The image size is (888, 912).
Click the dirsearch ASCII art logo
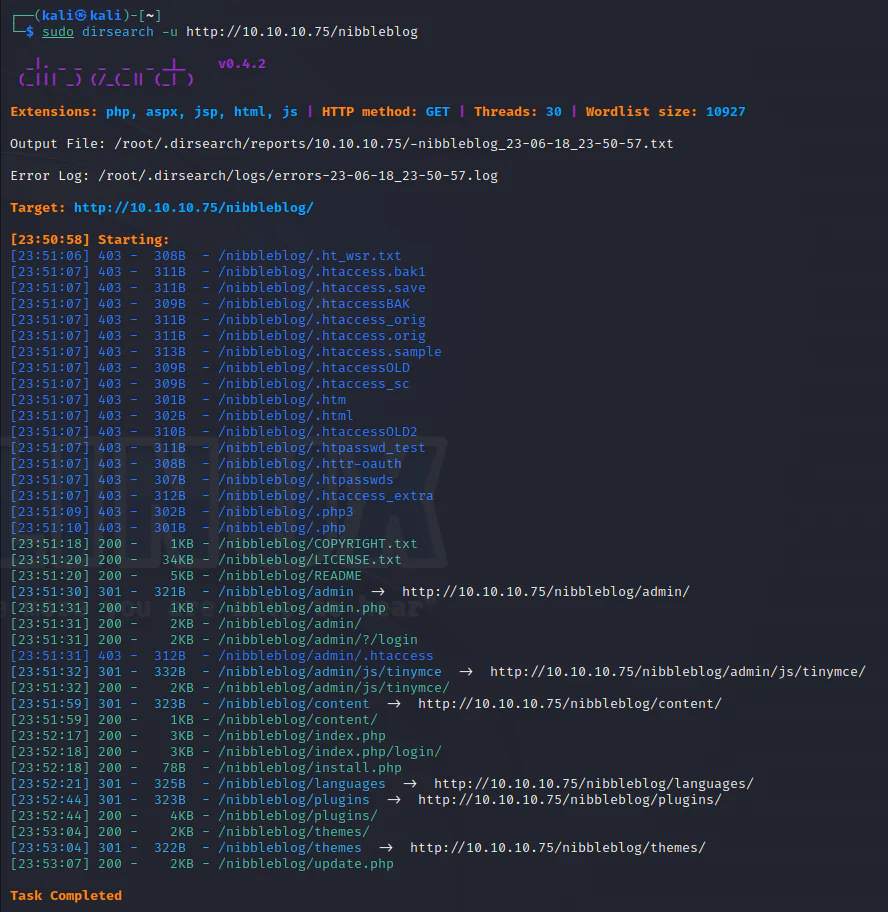pos(106,73)
